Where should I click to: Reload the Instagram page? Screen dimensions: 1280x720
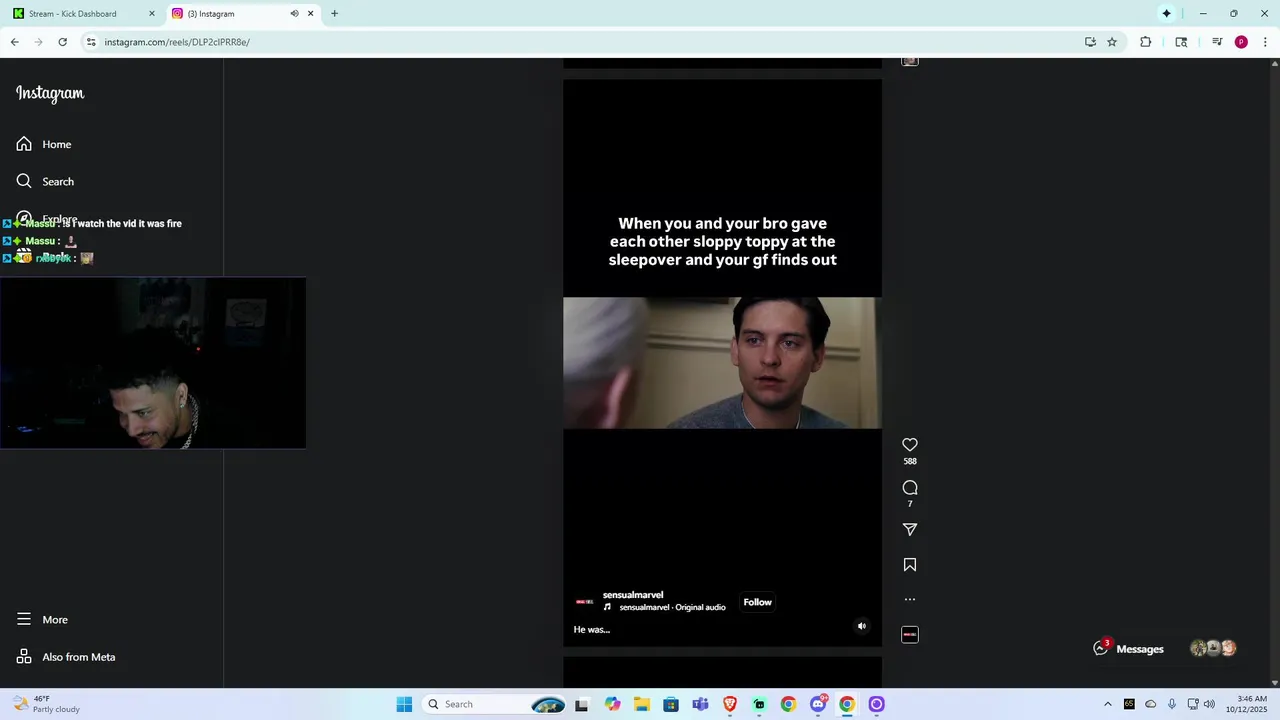coord(62,42)
